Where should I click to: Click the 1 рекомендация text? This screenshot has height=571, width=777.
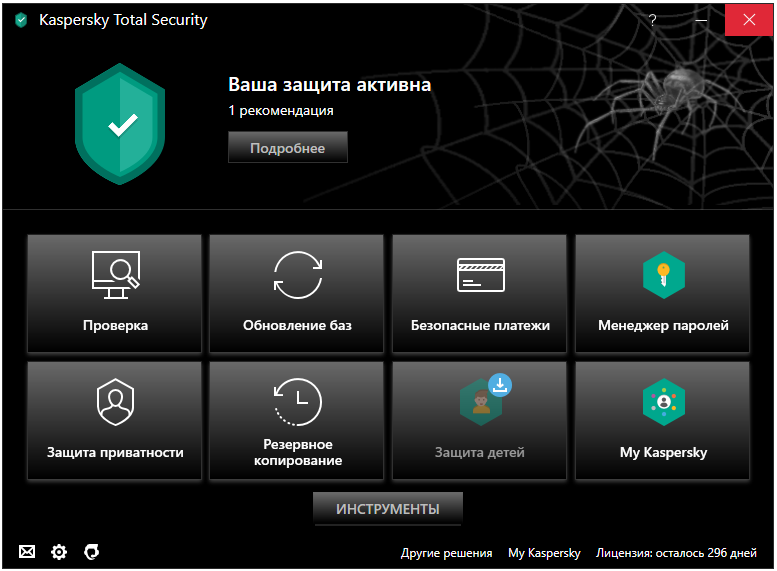tap(280, 110)
